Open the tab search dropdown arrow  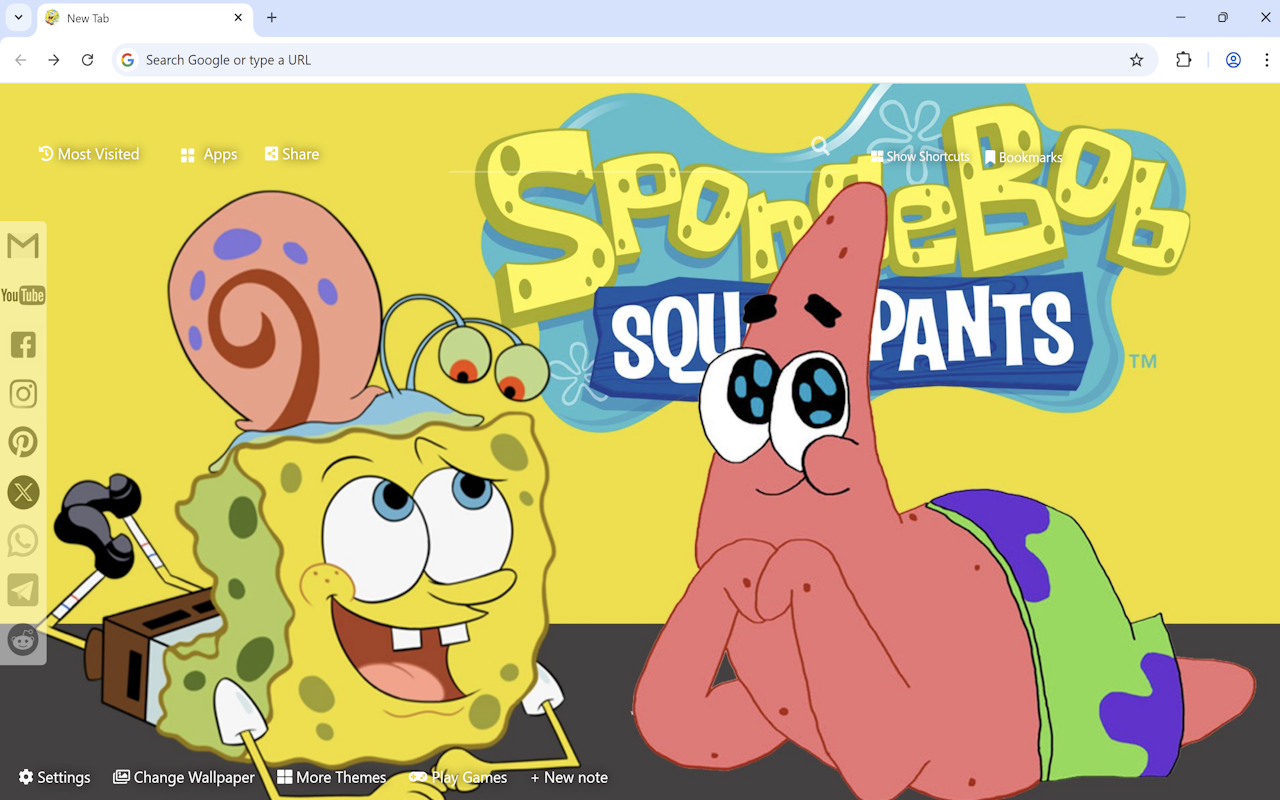[17, 17]
